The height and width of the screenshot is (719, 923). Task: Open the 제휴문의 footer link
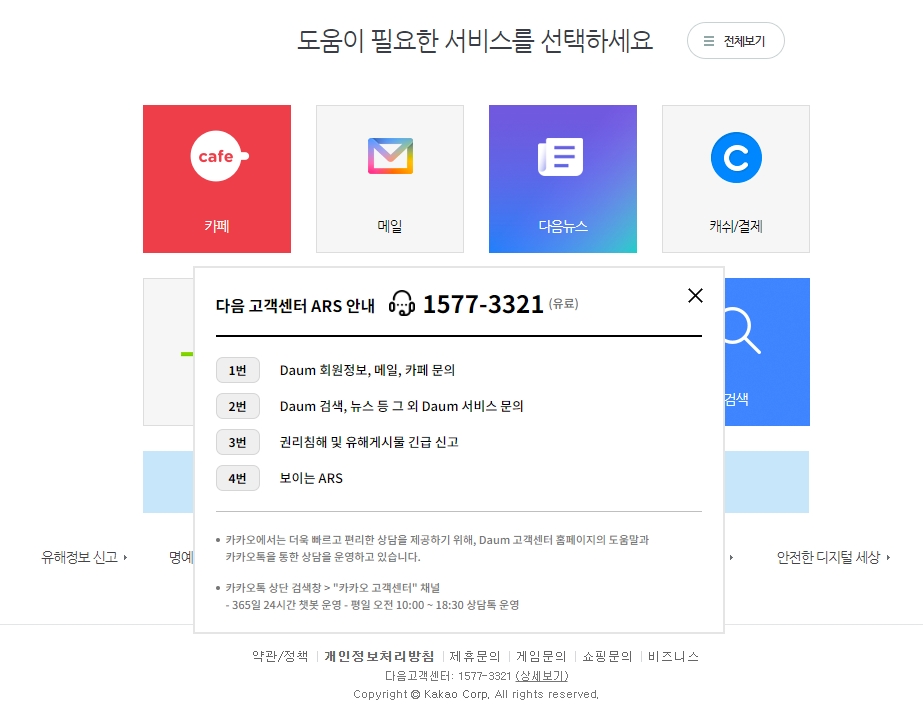click(x=474, y=656)
